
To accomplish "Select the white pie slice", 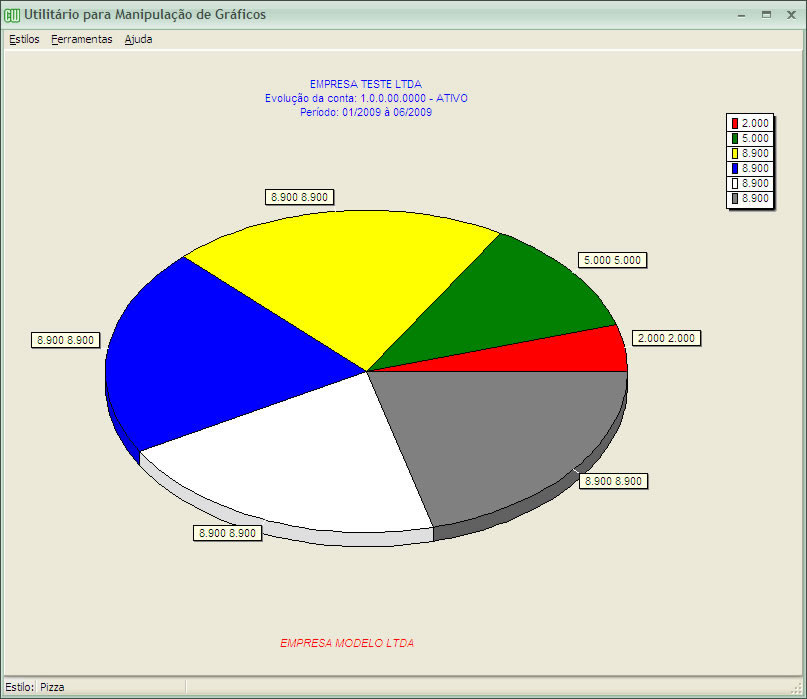I will click(309, 463).
